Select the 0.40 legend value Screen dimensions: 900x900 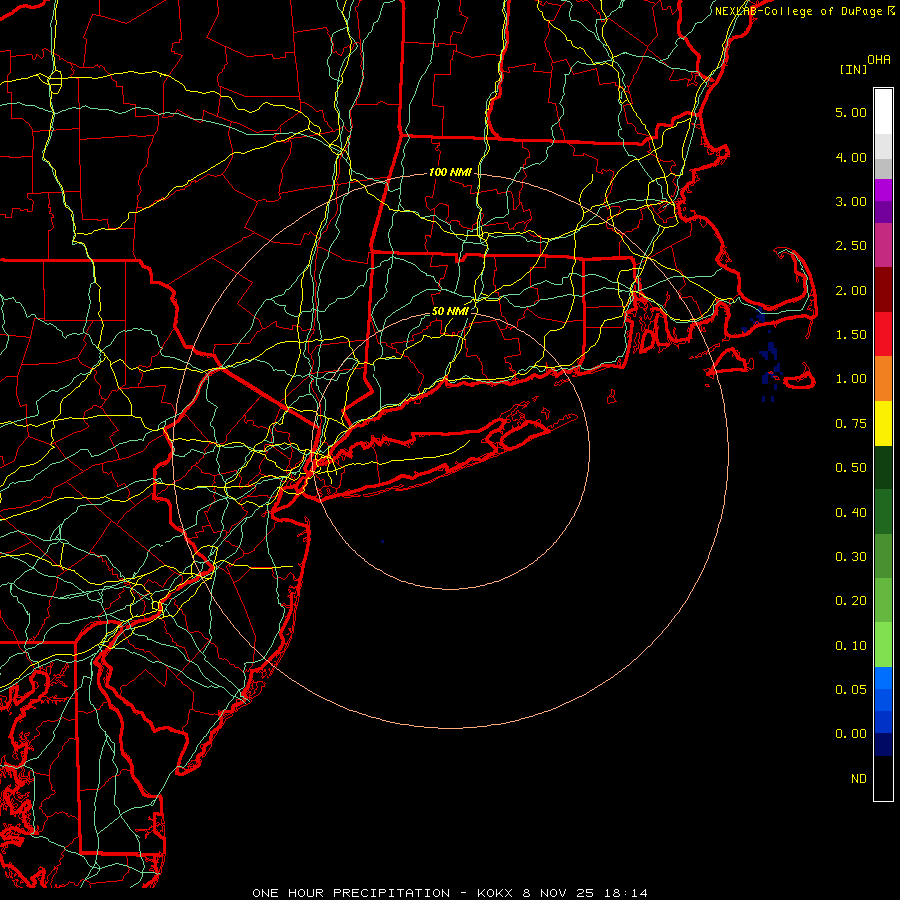[851, 513]
